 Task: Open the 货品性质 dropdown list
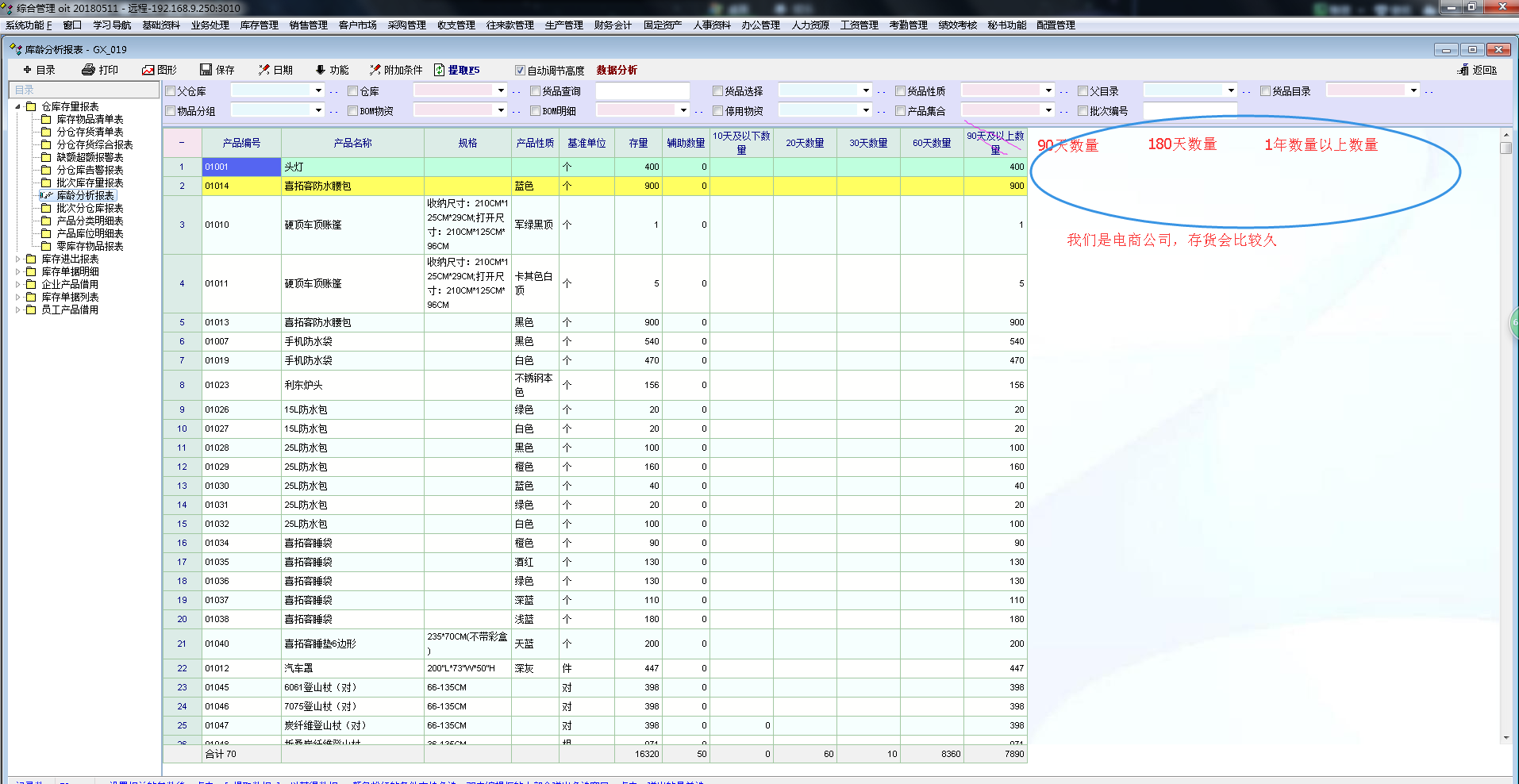coord(1048,90)
